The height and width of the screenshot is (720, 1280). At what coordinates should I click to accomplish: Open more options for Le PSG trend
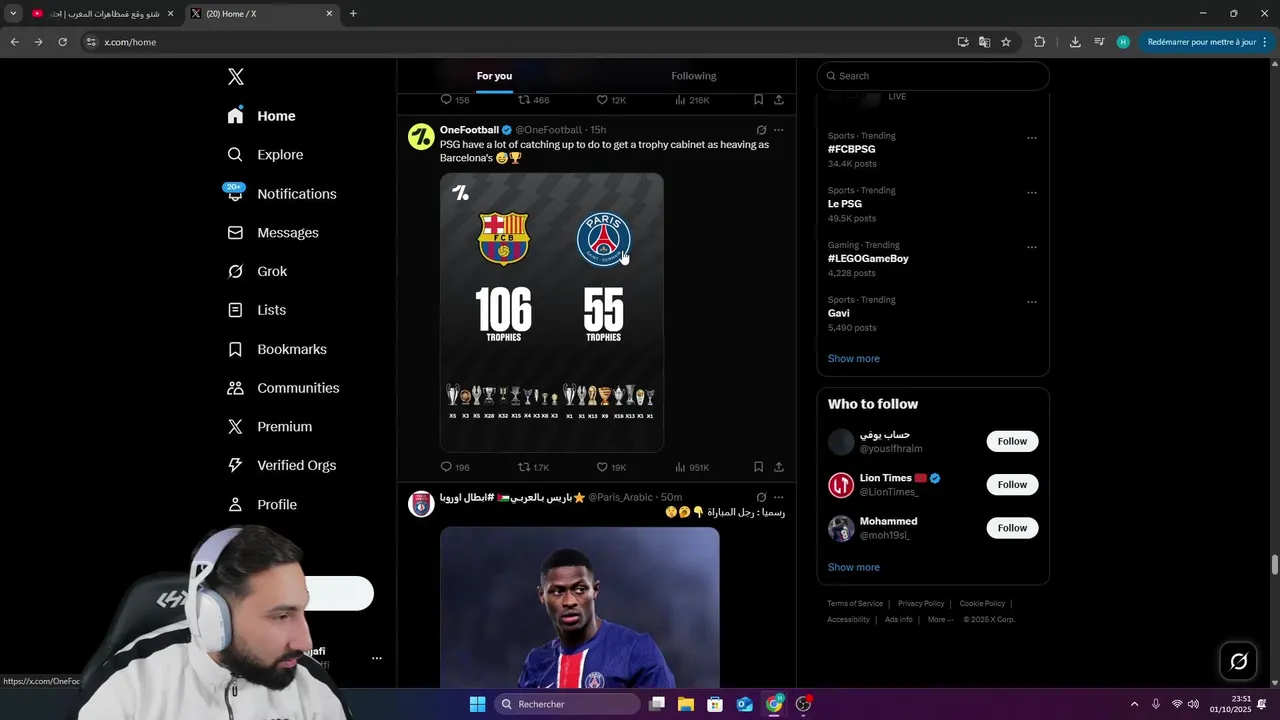coord(1032,193)
